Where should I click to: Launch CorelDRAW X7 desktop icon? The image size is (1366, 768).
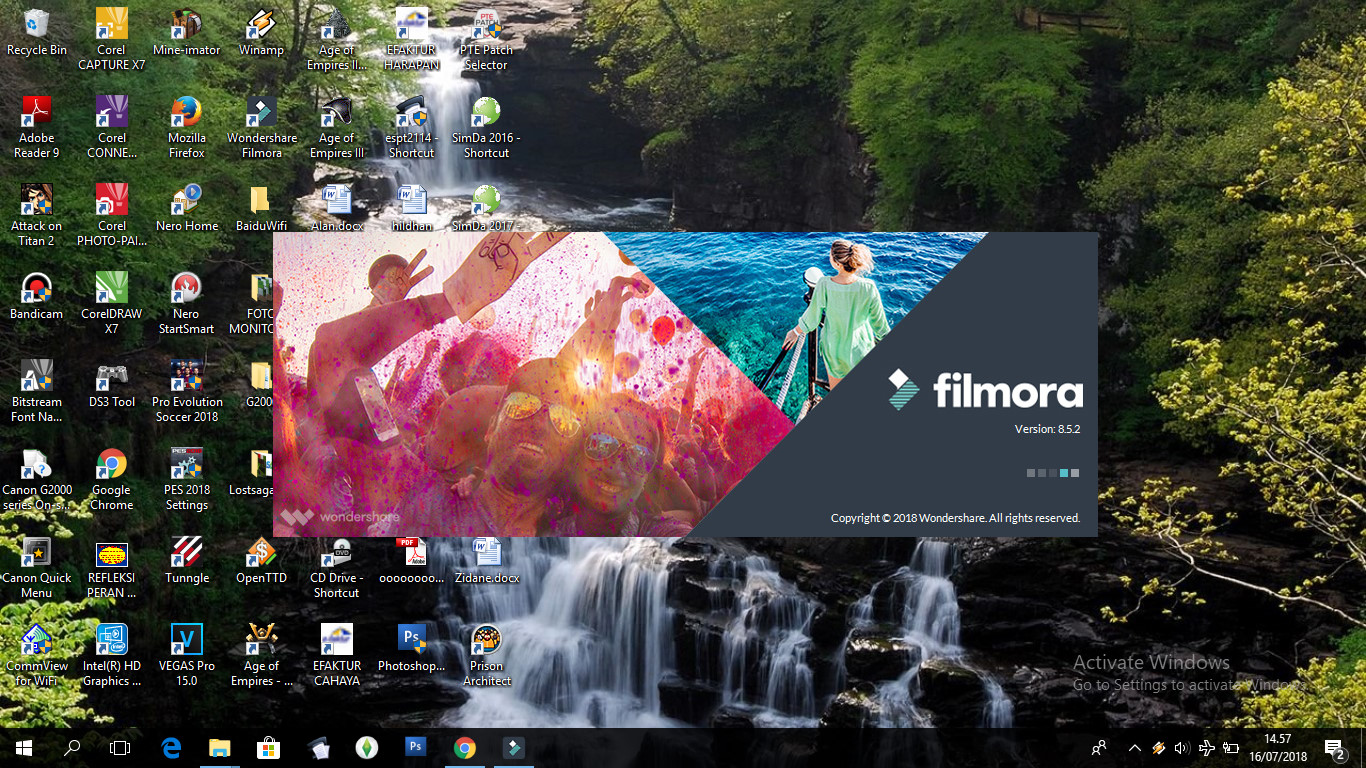coord(111,304)
